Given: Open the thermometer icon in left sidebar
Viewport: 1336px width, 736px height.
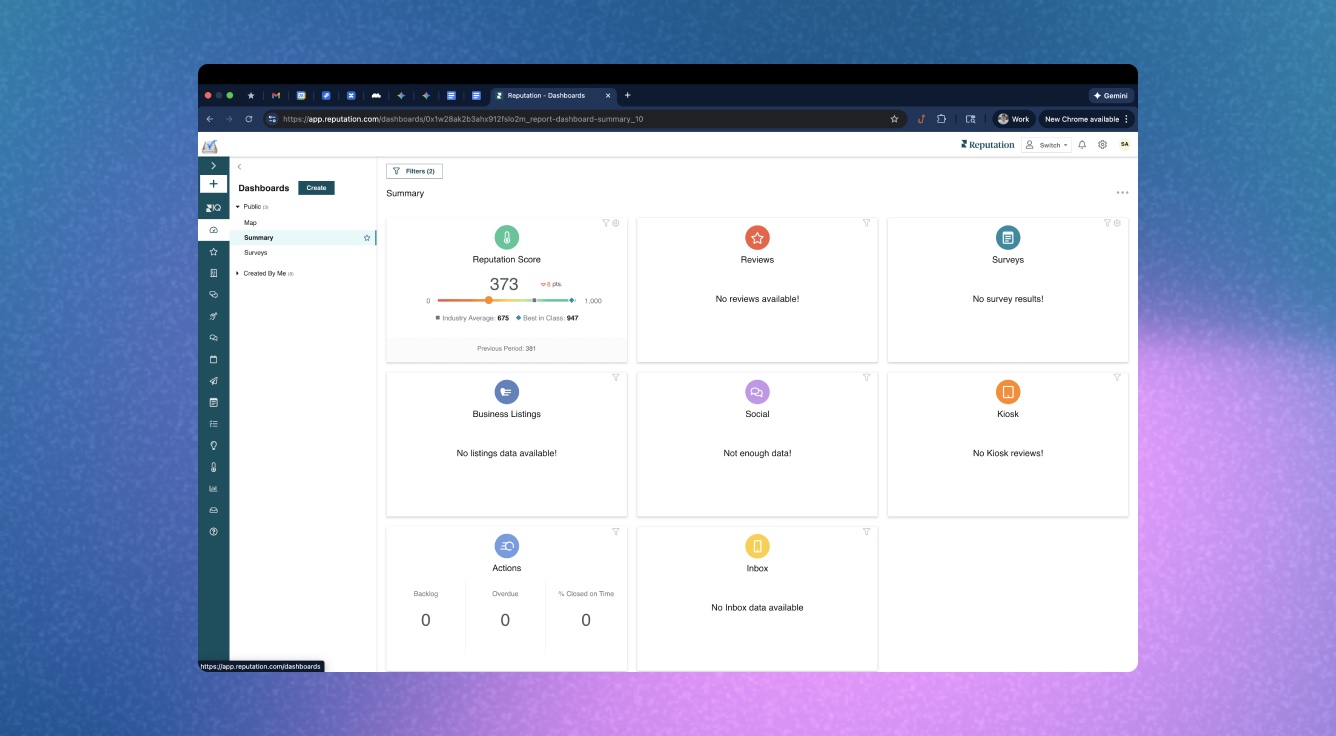Looking at the screenshot, I should (x=213, y=467).
